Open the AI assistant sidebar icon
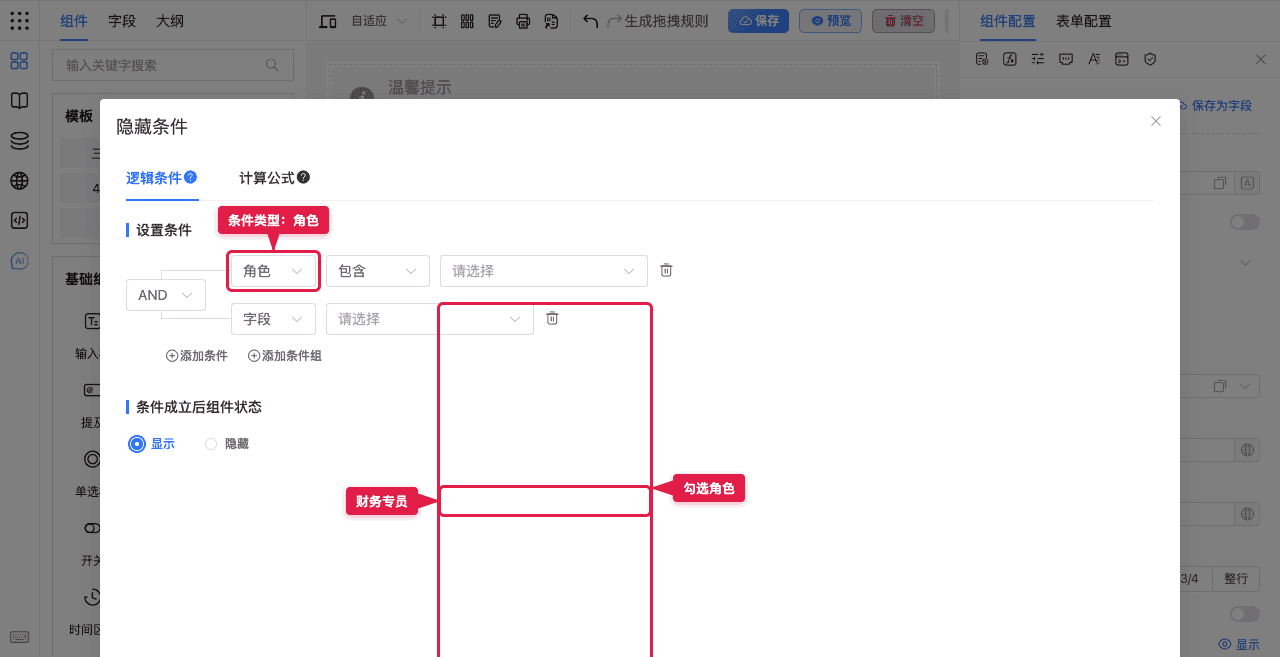Viewport: 1280px width, 657px height. coord(19,261)
